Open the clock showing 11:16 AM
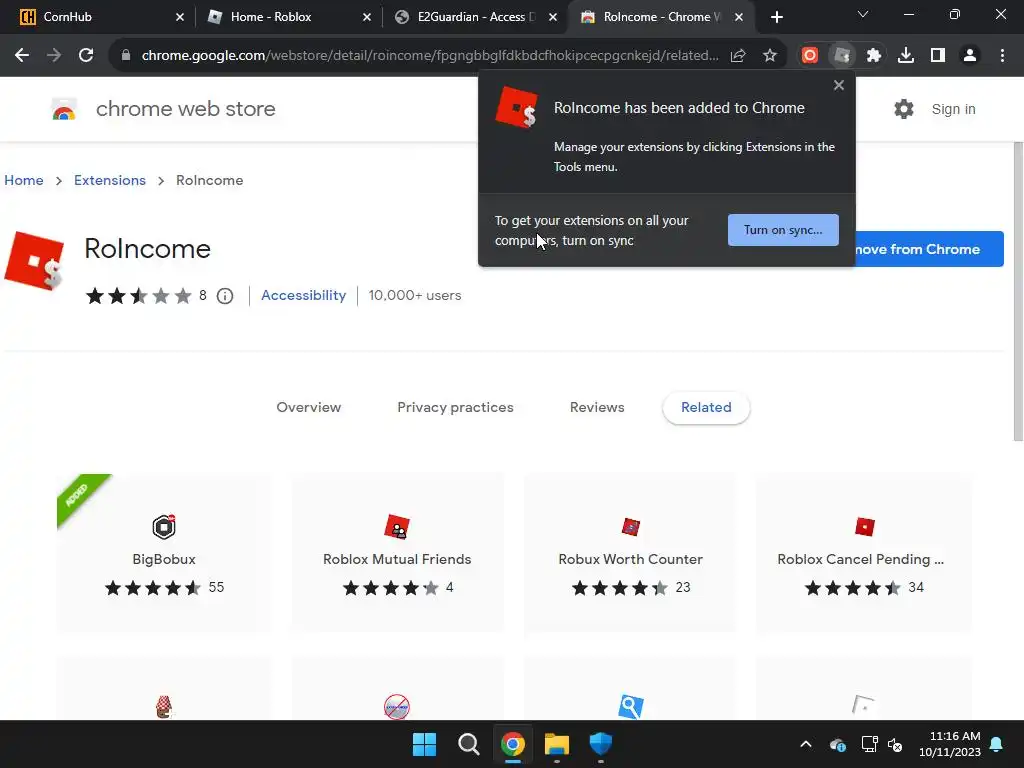Viewport: 1024px width, 768px height. click(x=950, y=744)
